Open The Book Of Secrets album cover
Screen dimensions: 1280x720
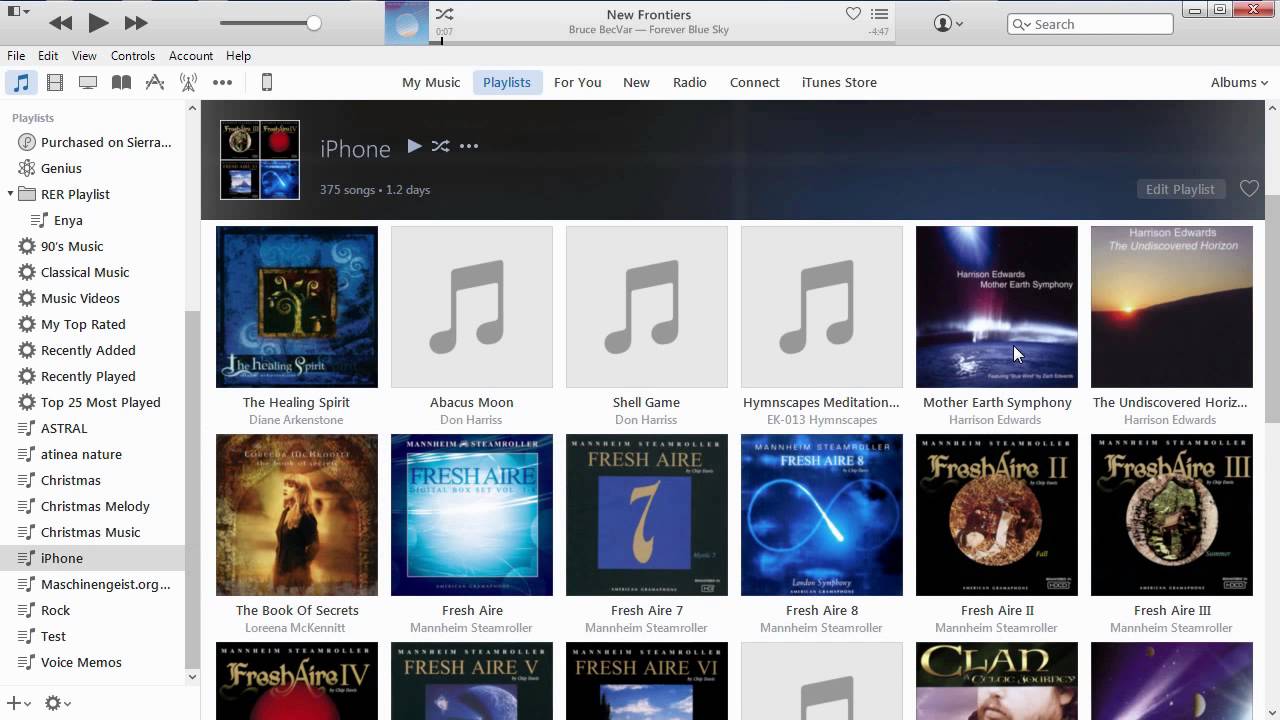click(x=297, y=515)
